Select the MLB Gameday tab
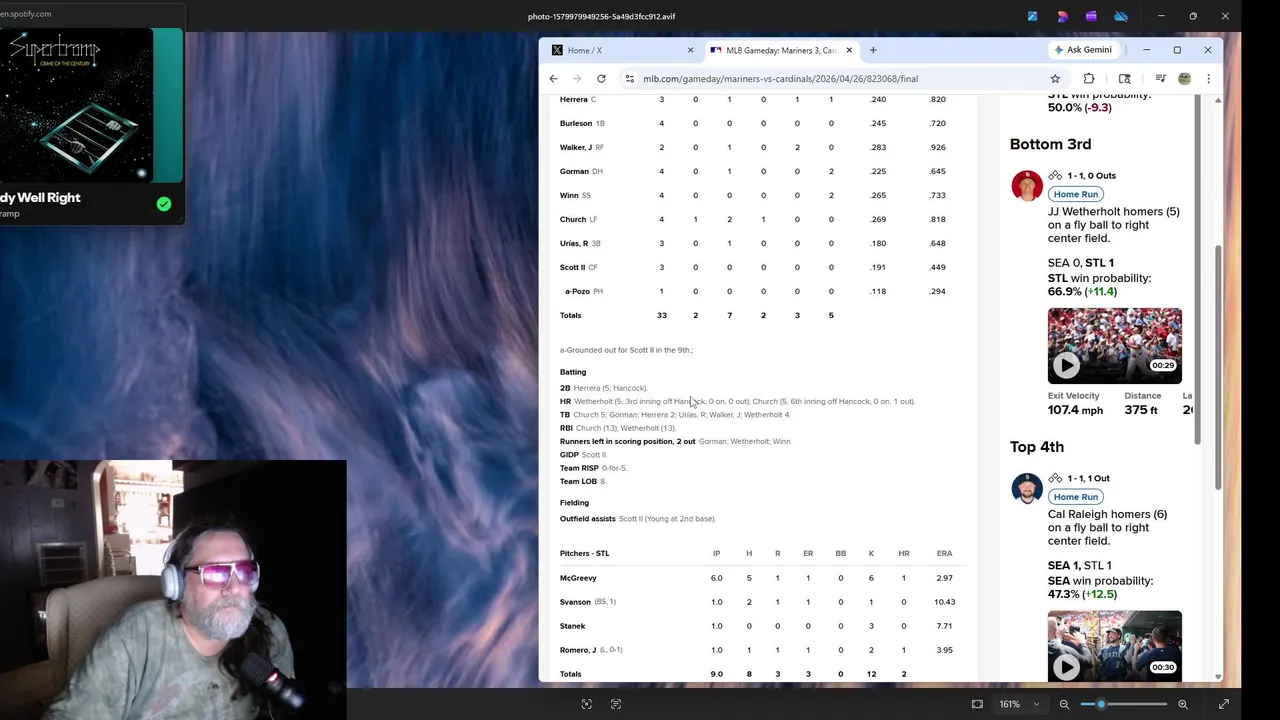This screenshot has height=720, width=1280. pyautogui.click(x=781, y=50)
